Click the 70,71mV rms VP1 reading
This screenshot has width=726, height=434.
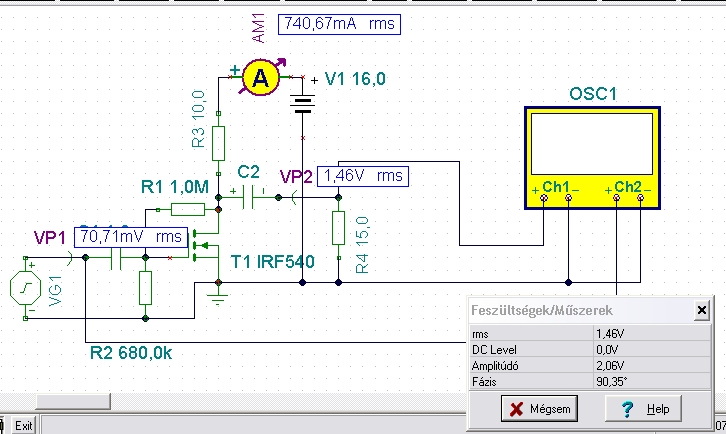tap(131, 237)
